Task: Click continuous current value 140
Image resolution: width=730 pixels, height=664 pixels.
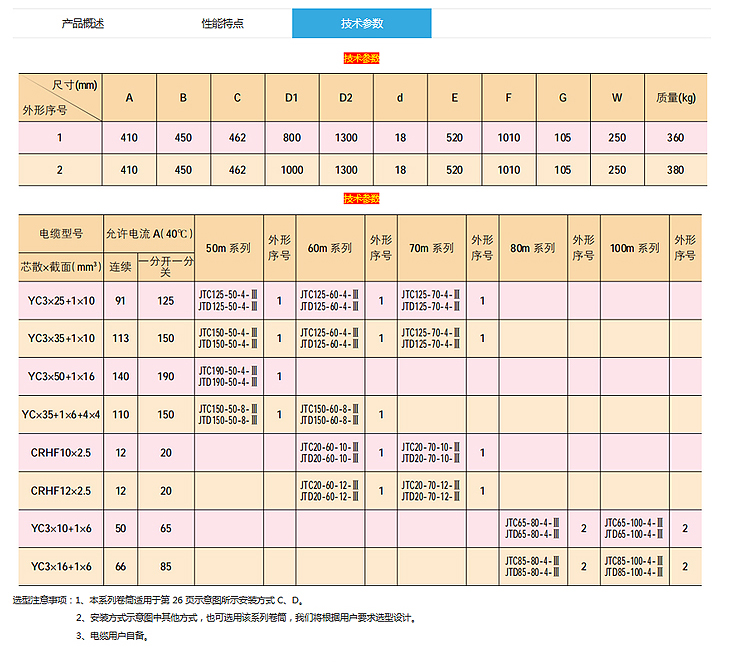Action: pyautogui.click(x=121, y=376)
